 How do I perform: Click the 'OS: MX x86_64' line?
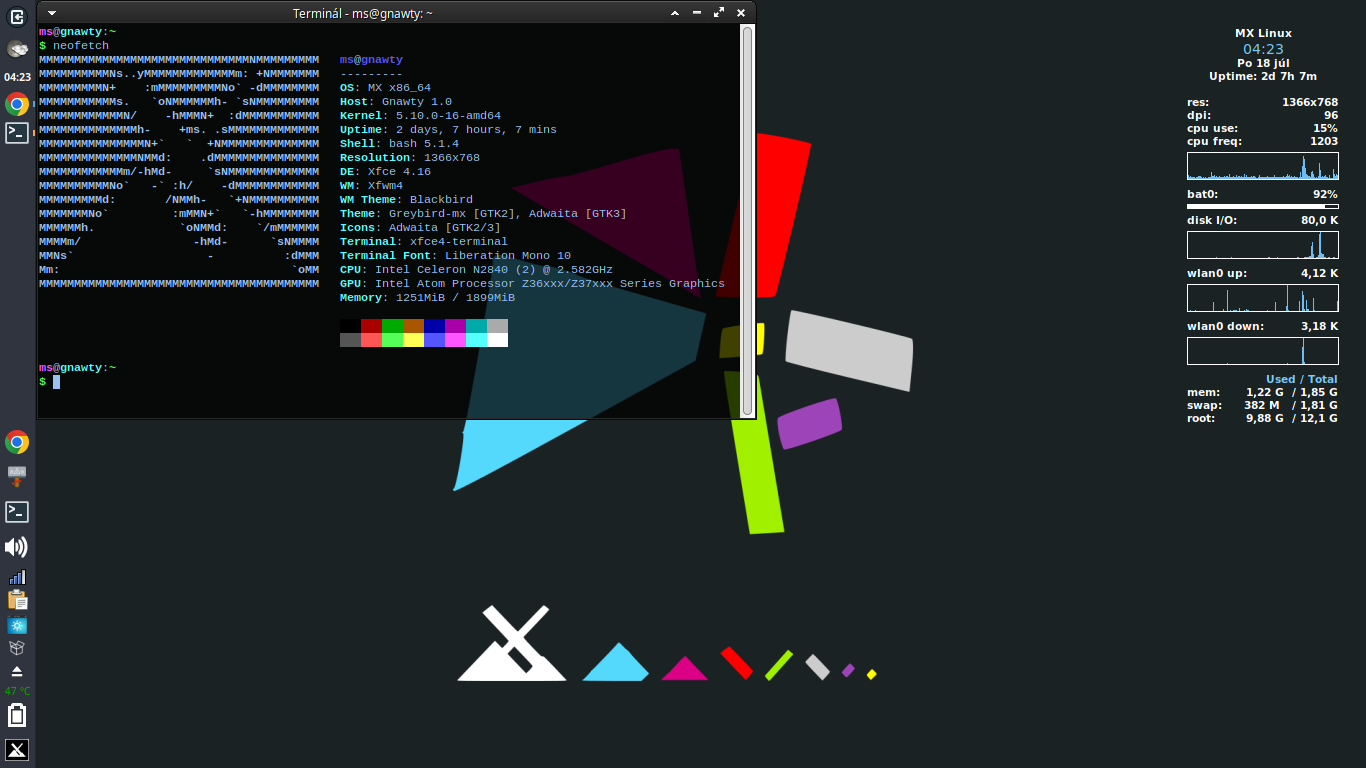coord(385,88)
